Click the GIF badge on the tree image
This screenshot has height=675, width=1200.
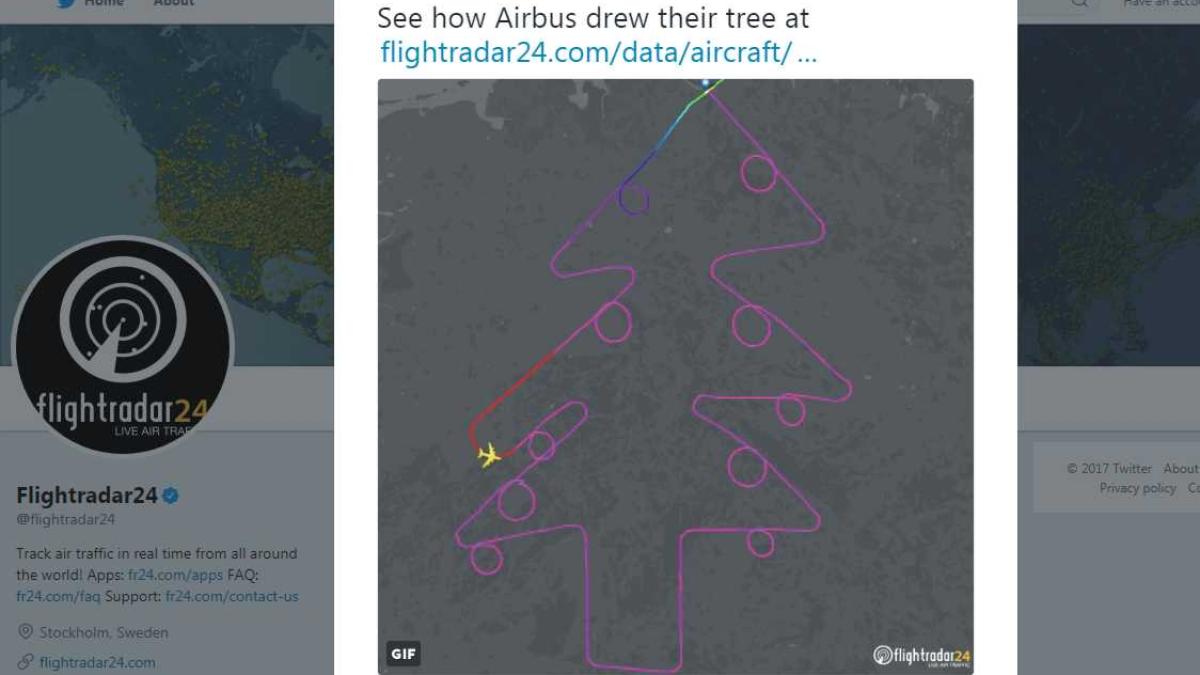click(404, 652)
